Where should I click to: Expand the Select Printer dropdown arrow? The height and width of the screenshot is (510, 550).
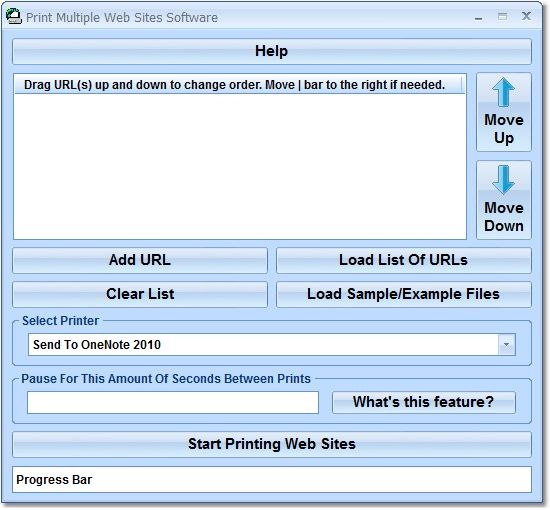[507, 344]
